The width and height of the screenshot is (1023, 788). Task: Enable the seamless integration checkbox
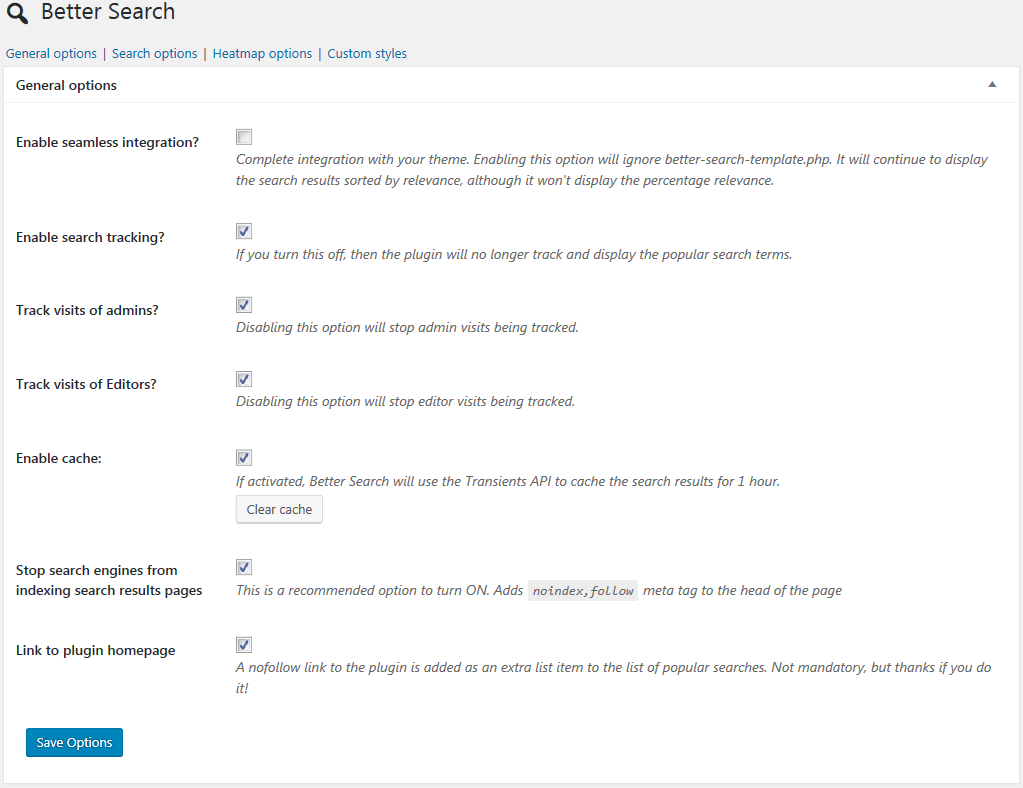point(244,137)
